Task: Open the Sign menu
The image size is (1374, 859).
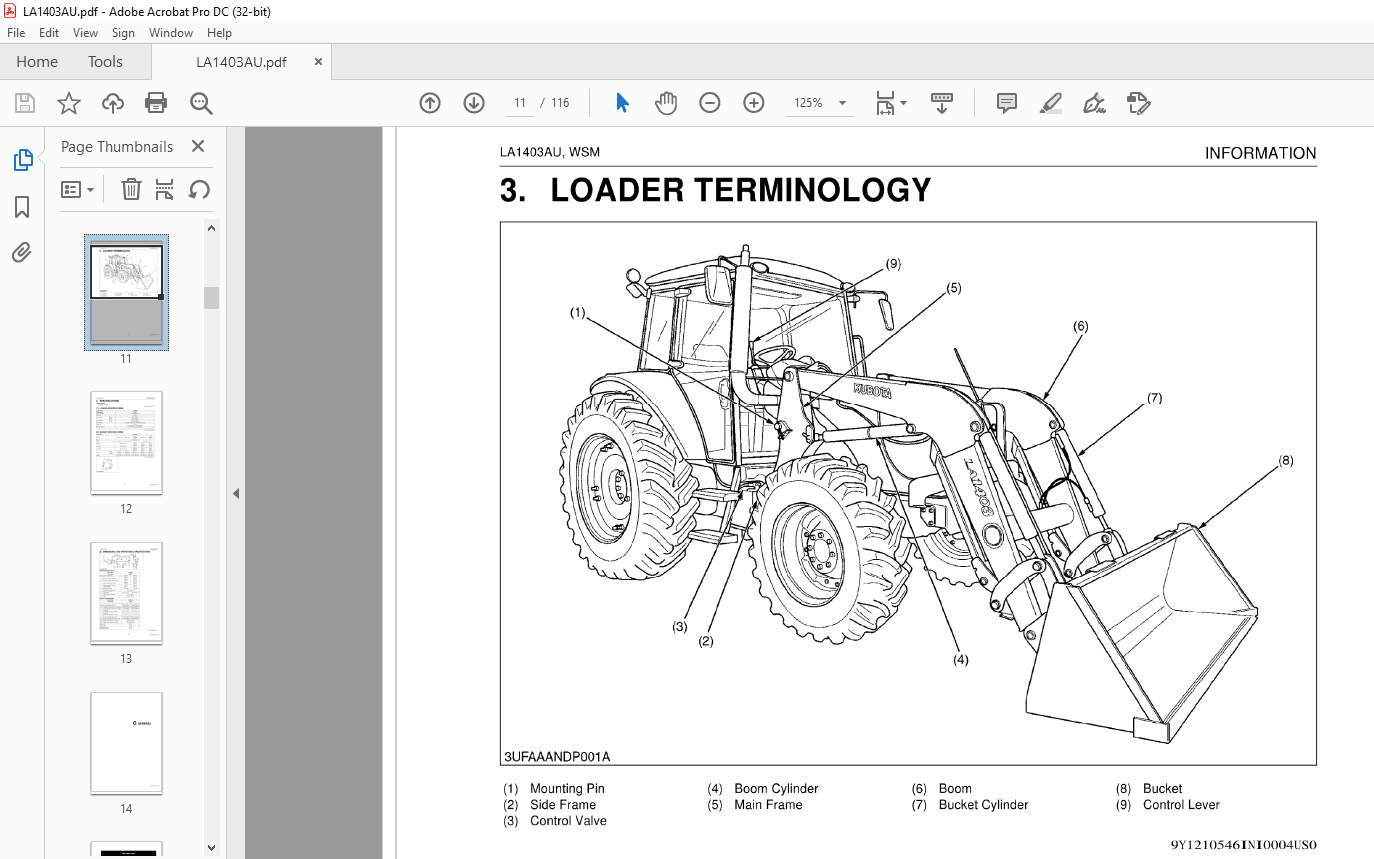Action: click(x=123, y=33)
